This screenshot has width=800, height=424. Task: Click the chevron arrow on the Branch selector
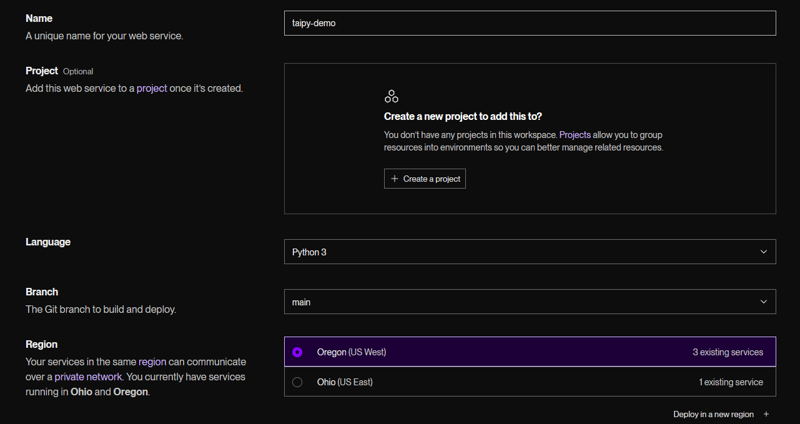point(764,302)
